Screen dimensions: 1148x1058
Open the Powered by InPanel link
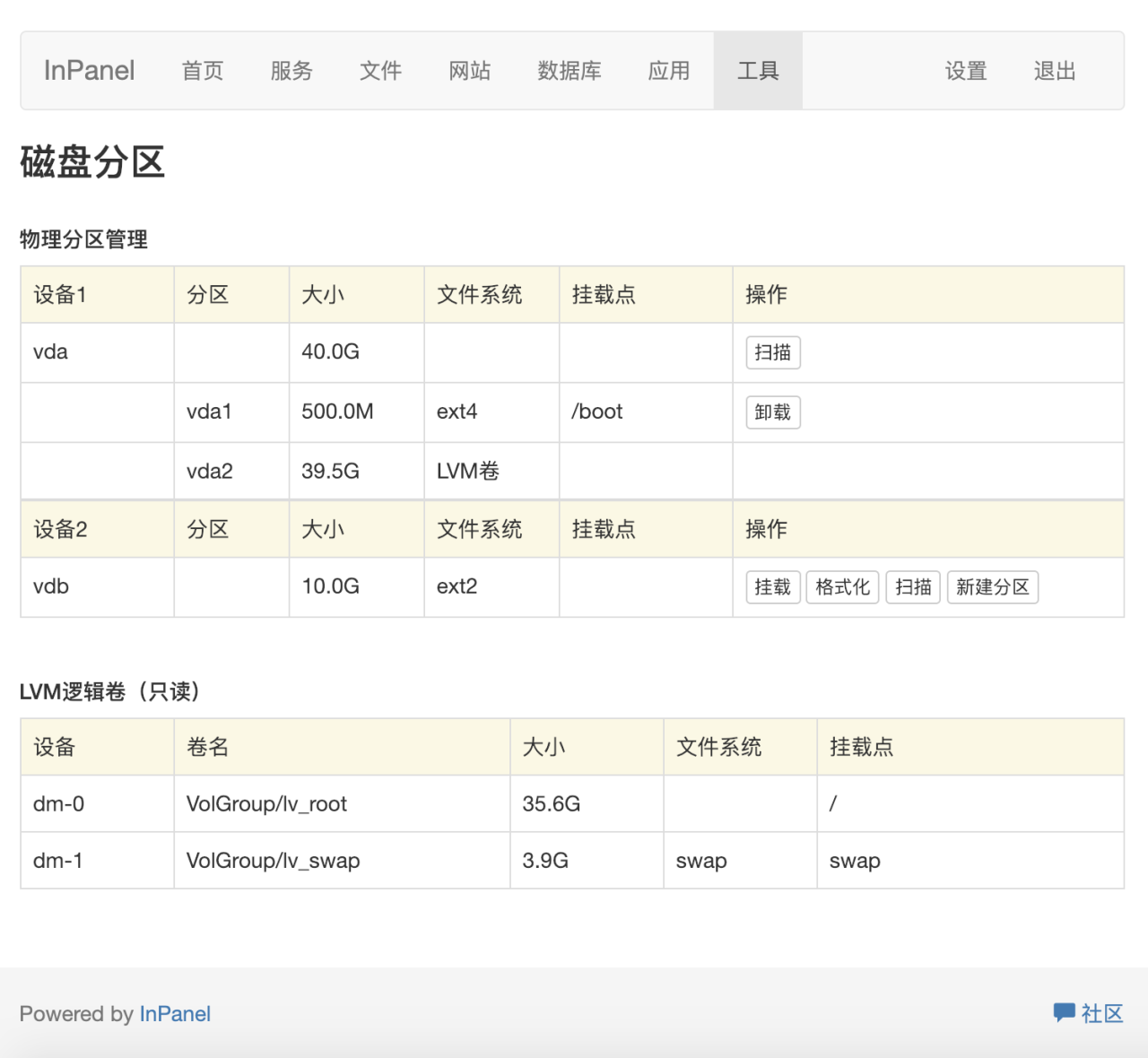pyautogui.click(x=175, y=1013)
